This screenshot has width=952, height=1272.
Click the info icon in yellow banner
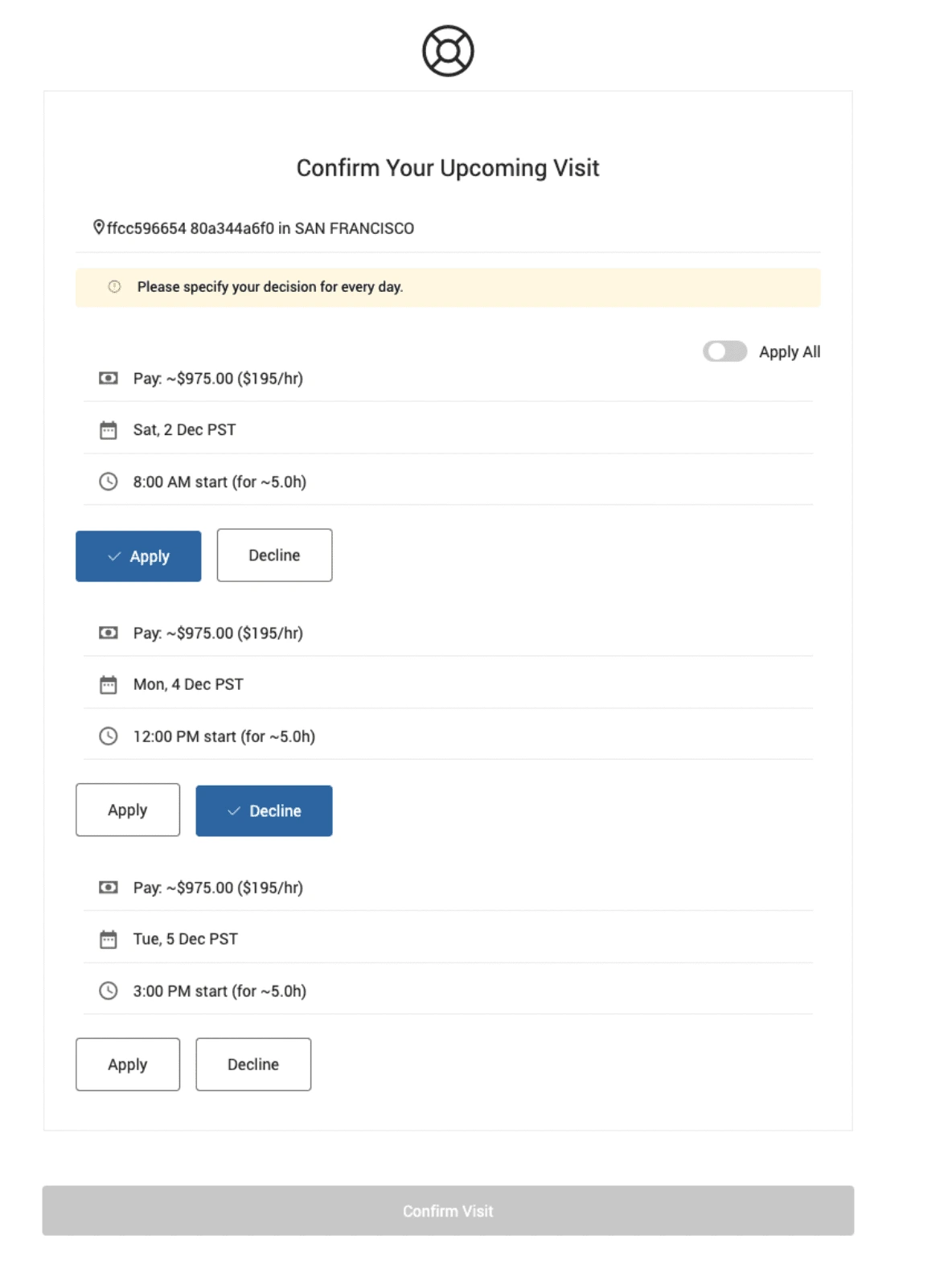click(115, 287)
